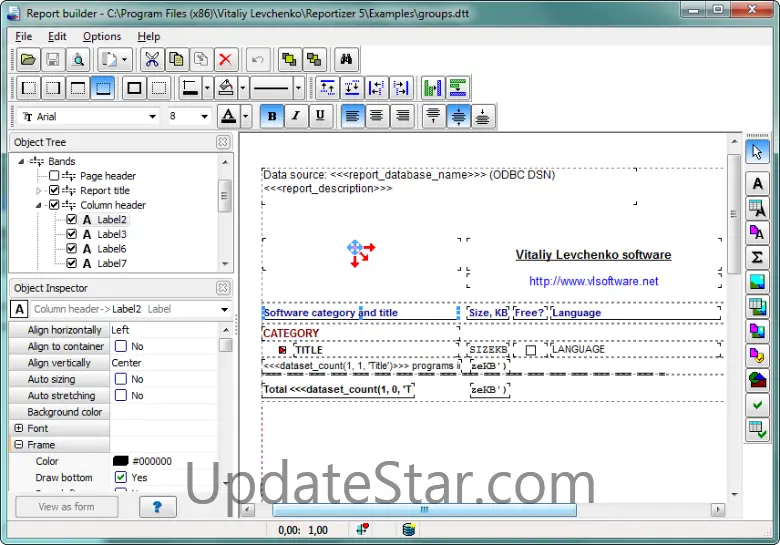Align text vertically to bottom
Viewport: 780px width, 545px height.
click(x=483, y=116)
